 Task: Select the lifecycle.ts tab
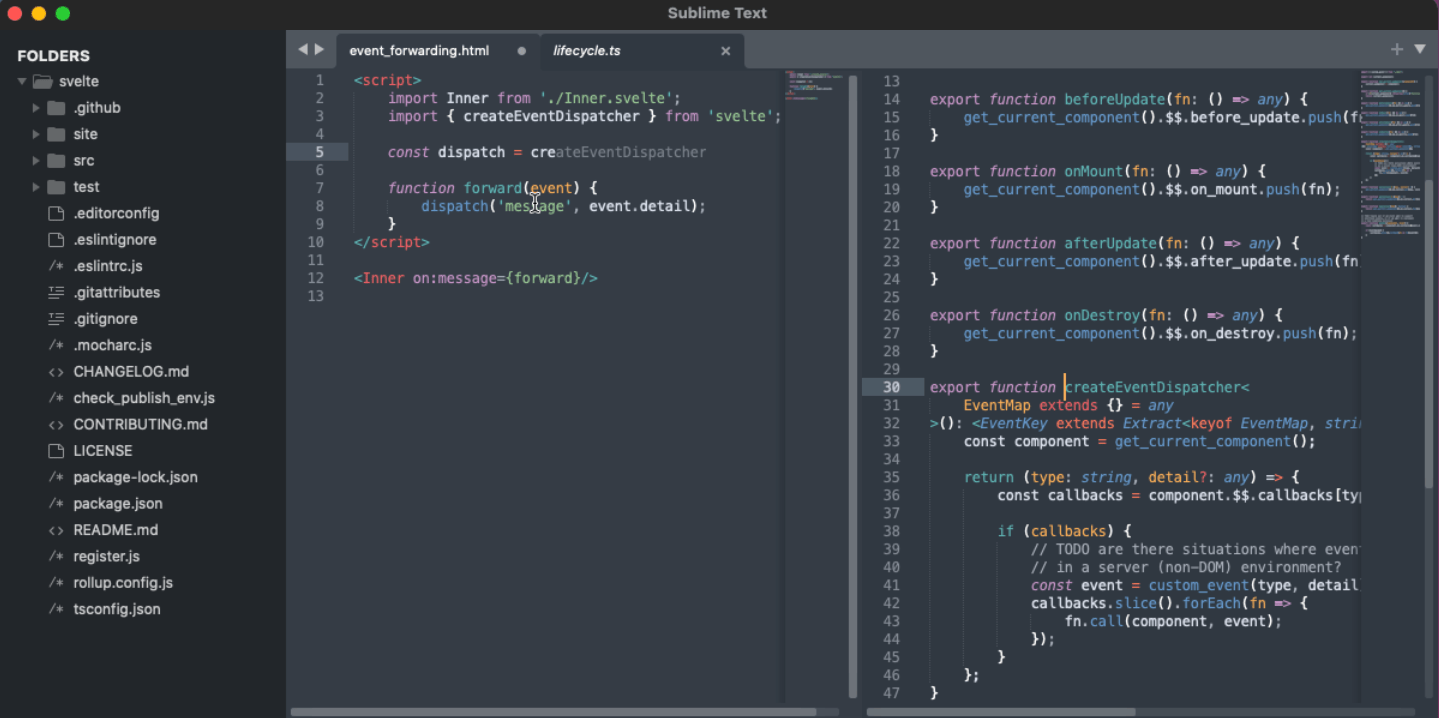587,51
